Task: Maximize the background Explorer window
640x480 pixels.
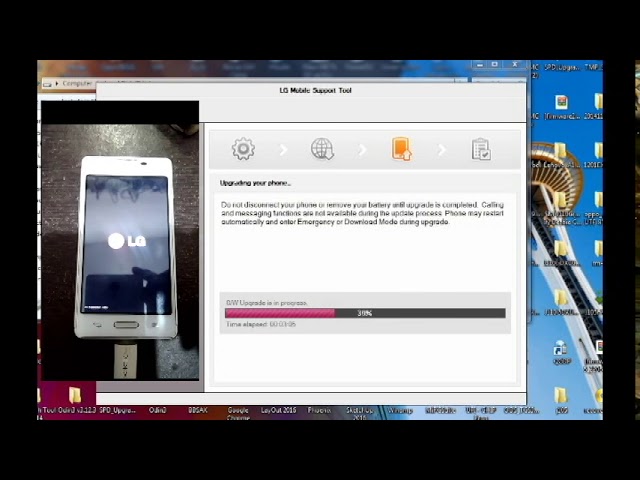Action: point(494,65)
